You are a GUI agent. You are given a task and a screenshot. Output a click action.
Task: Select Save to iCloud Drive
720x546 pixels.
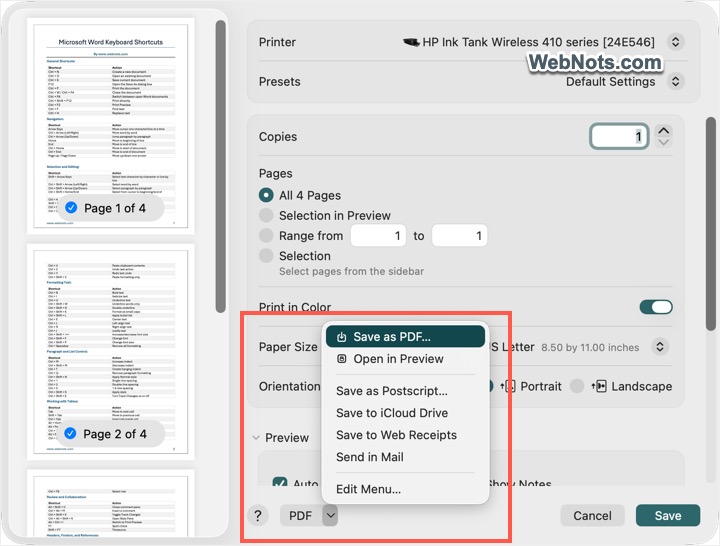coord(392,413)
